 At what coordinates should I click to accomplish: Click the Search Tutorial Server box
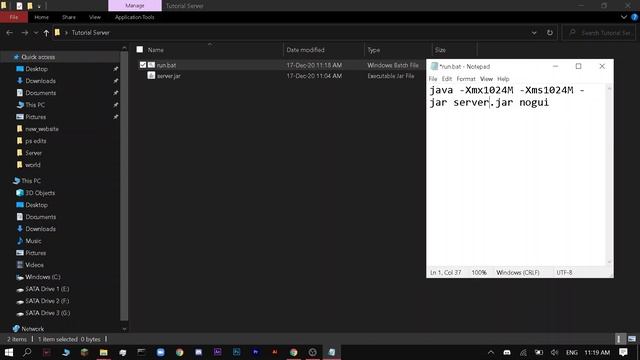[x=599, y=33]
